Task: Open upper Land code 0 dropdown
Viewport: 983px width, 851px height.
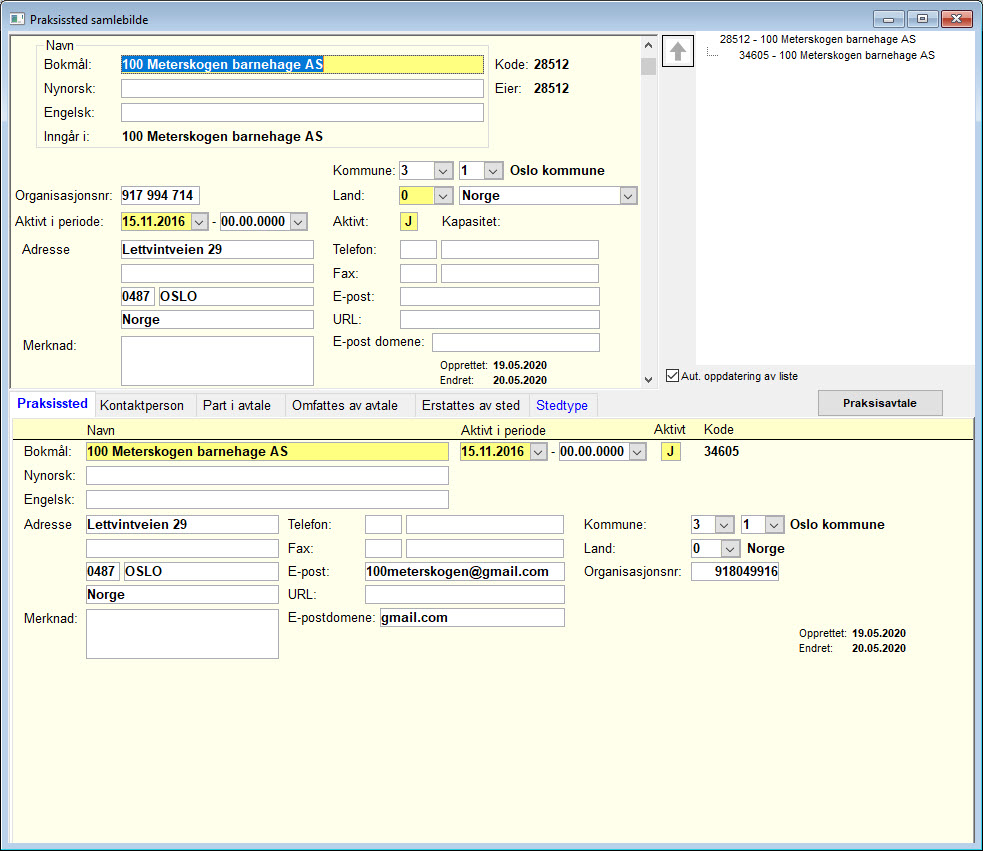Action: (x=443, y=196)
